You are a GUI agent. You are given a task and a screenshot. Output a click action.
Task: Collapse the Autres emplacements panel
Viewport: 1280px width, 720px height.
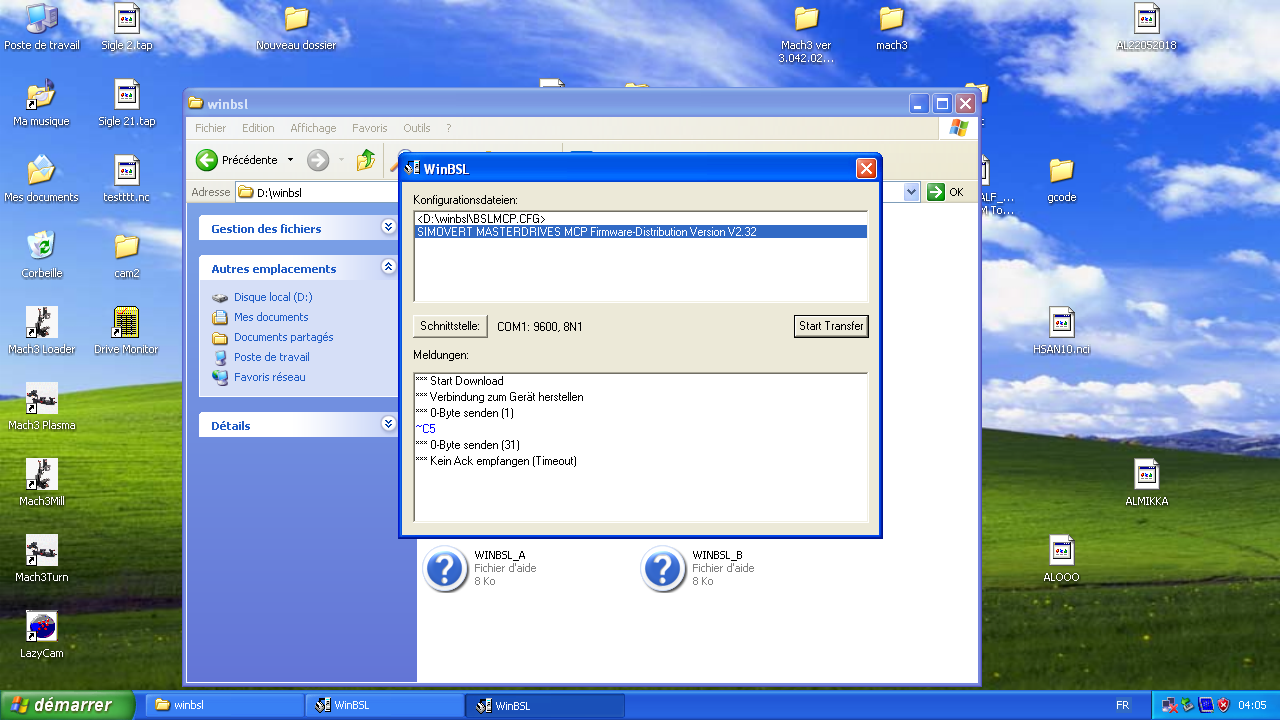388,268
